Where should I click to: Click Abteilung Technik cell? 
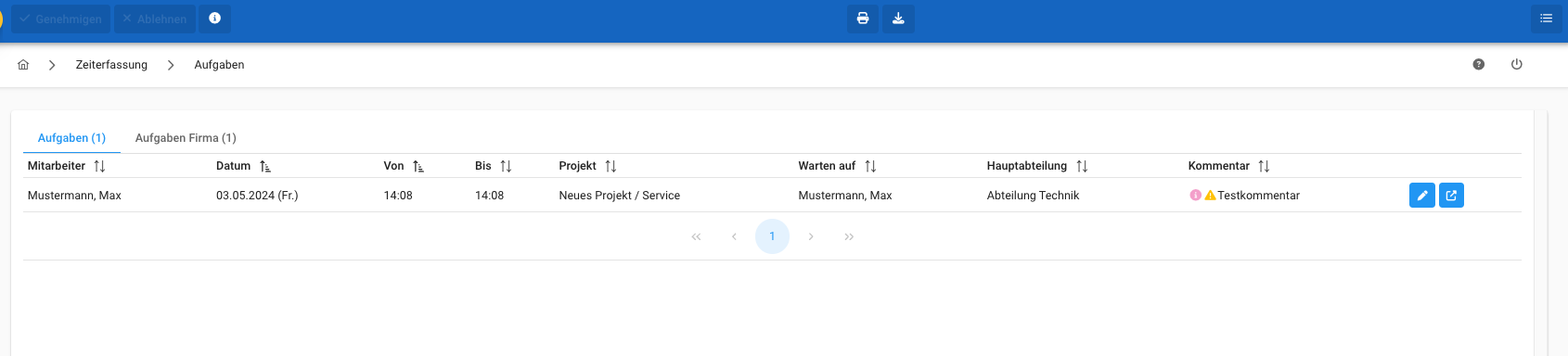coord(1033,196)
